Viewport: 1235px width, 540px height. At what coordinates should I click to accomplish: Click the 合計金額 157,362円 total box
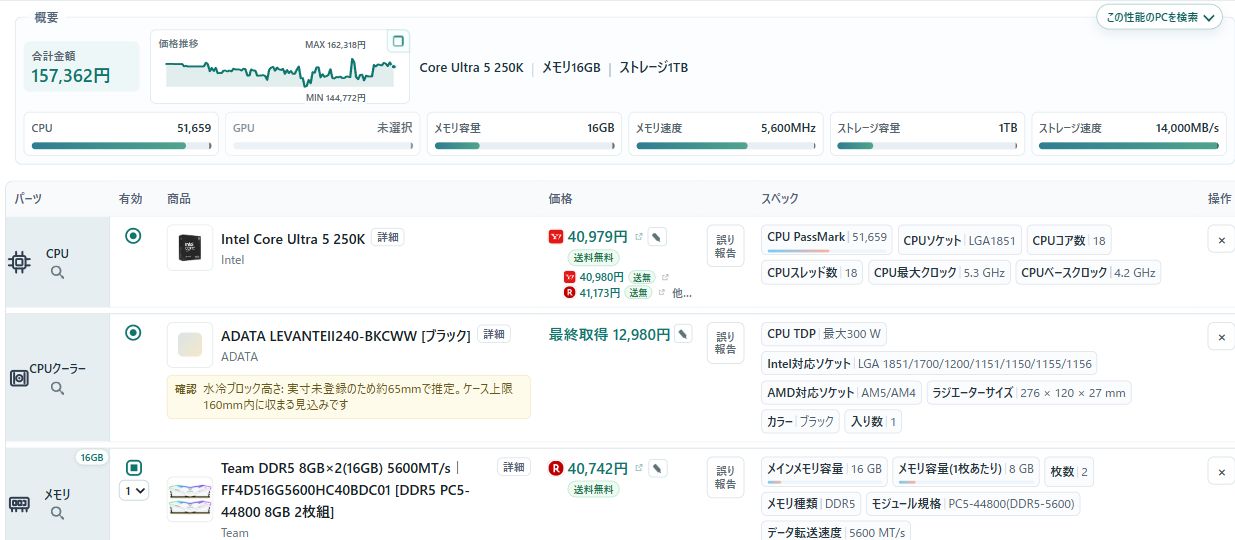tap(82, 66)
